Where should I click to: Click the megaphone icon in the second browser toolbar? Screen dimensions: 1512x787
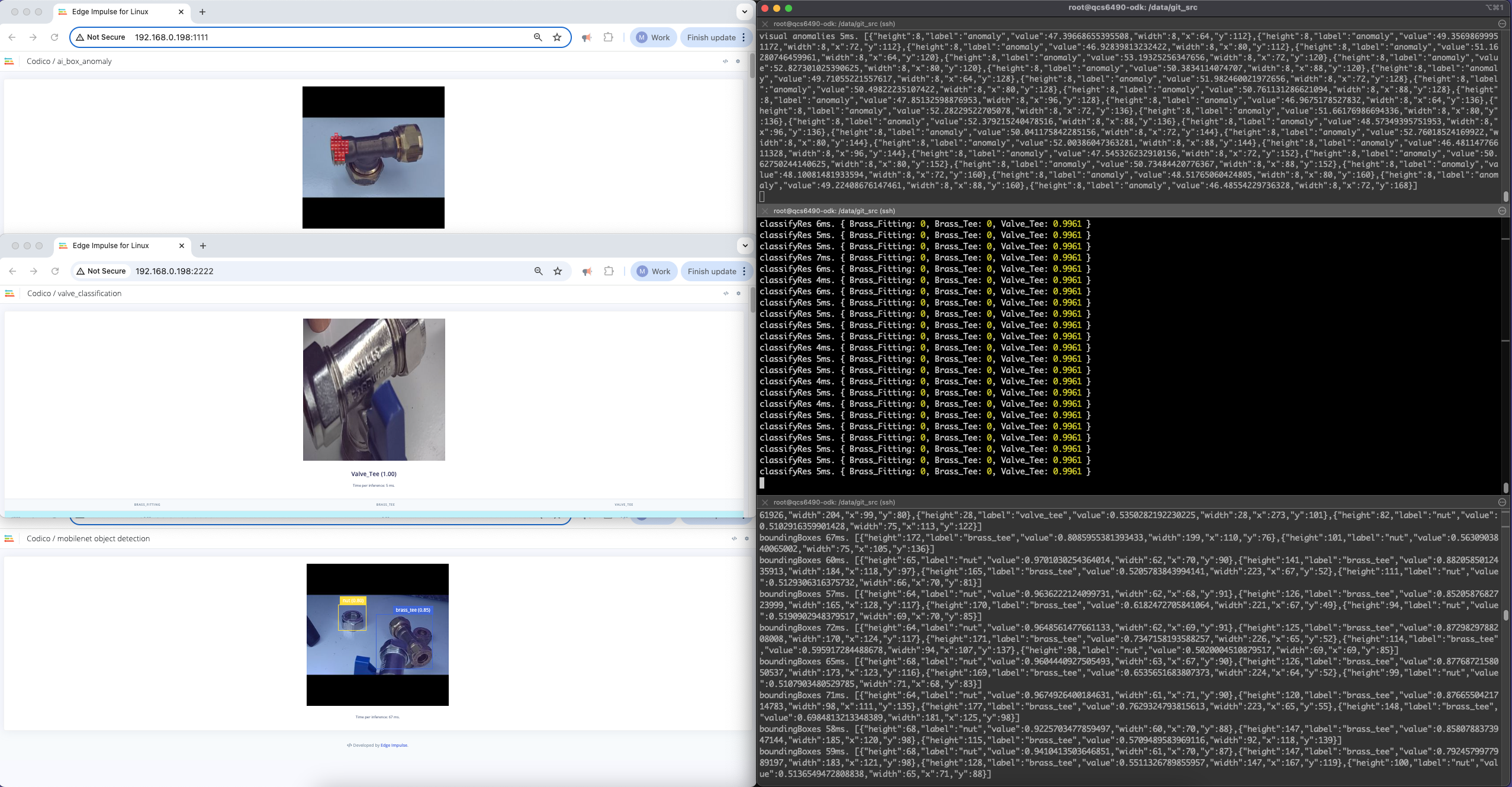587,271
